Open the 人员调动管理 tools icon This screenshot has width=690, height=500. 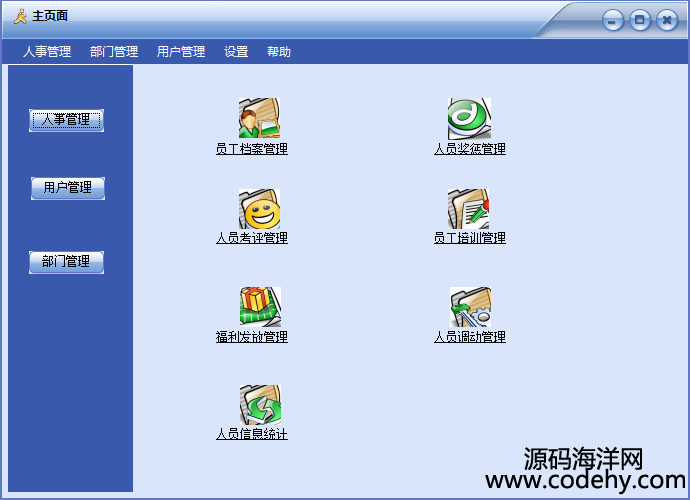point(470,307)
